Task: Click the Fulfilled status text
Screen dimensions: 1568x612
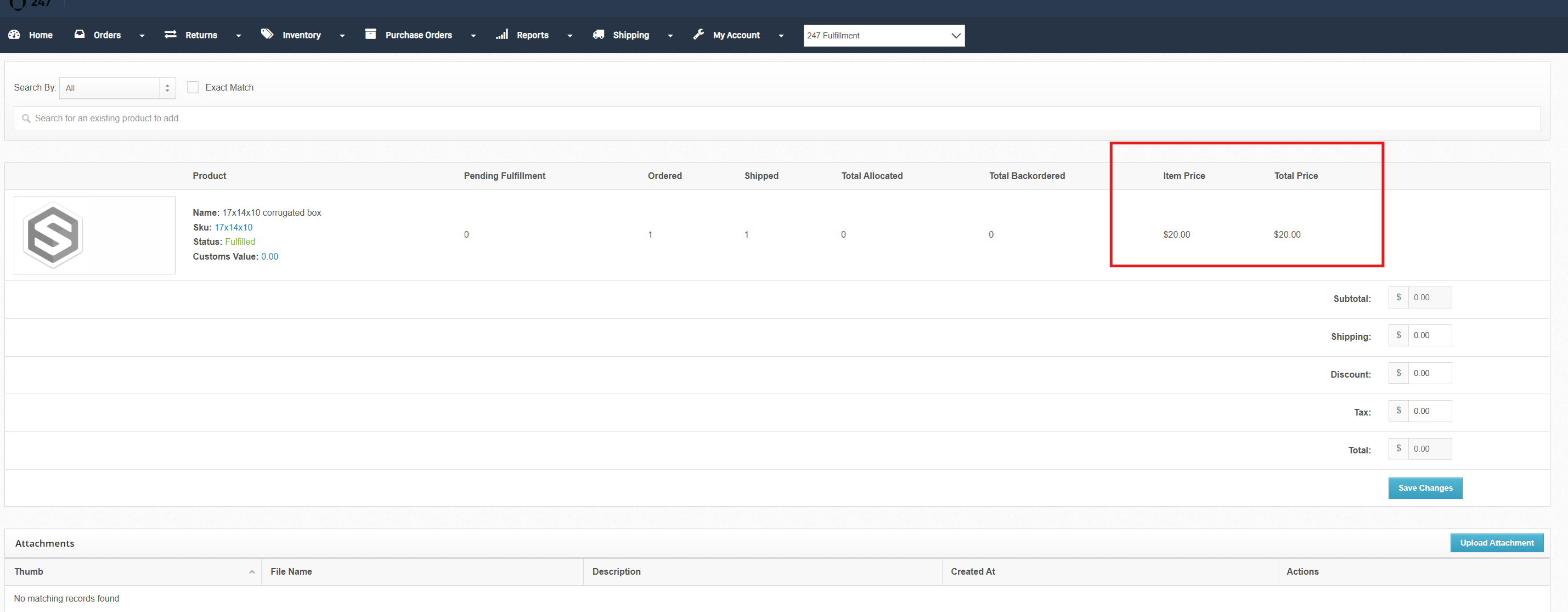Action: click(240, 243)
